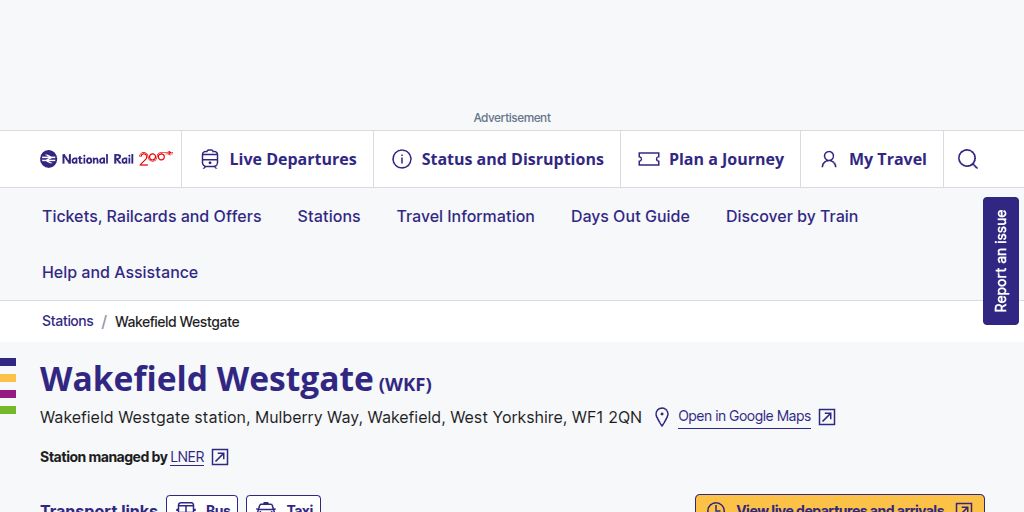Click external link icon next to LNER
The height and width of the screenshot is (512, 1024).
coord(220,457)
